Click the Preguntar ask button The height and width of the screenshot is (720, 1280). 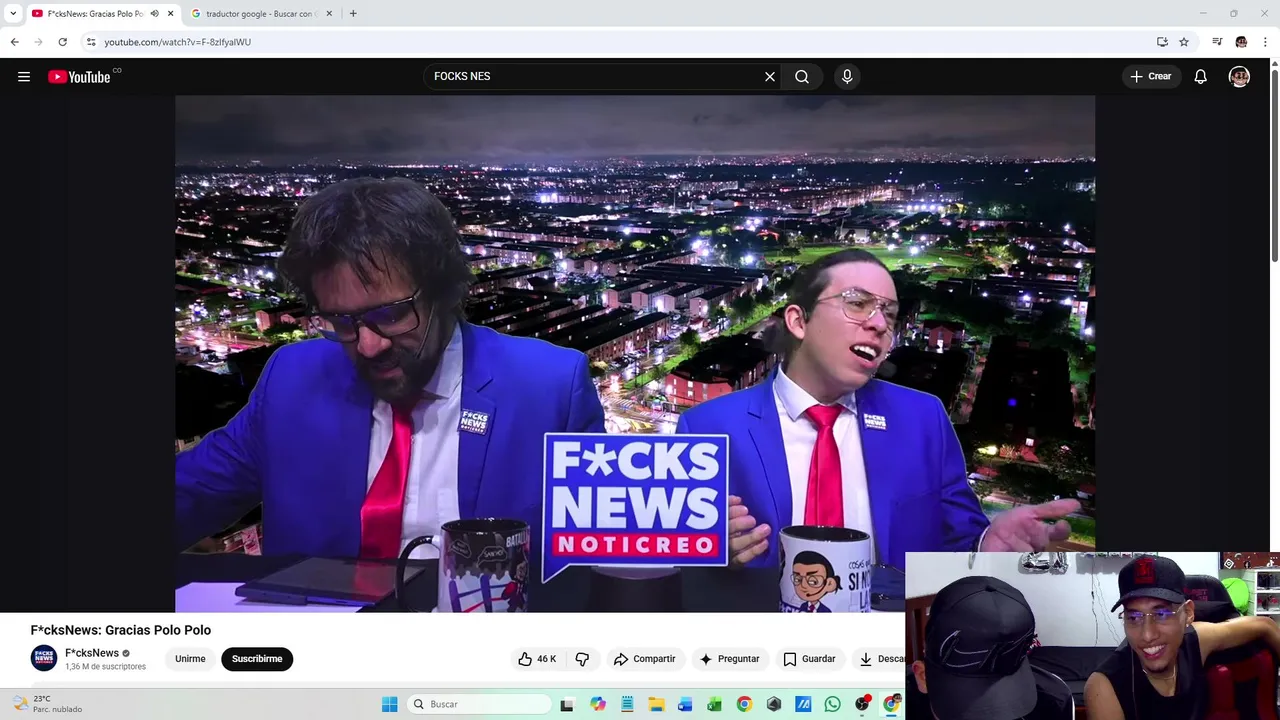click(729, 659)
